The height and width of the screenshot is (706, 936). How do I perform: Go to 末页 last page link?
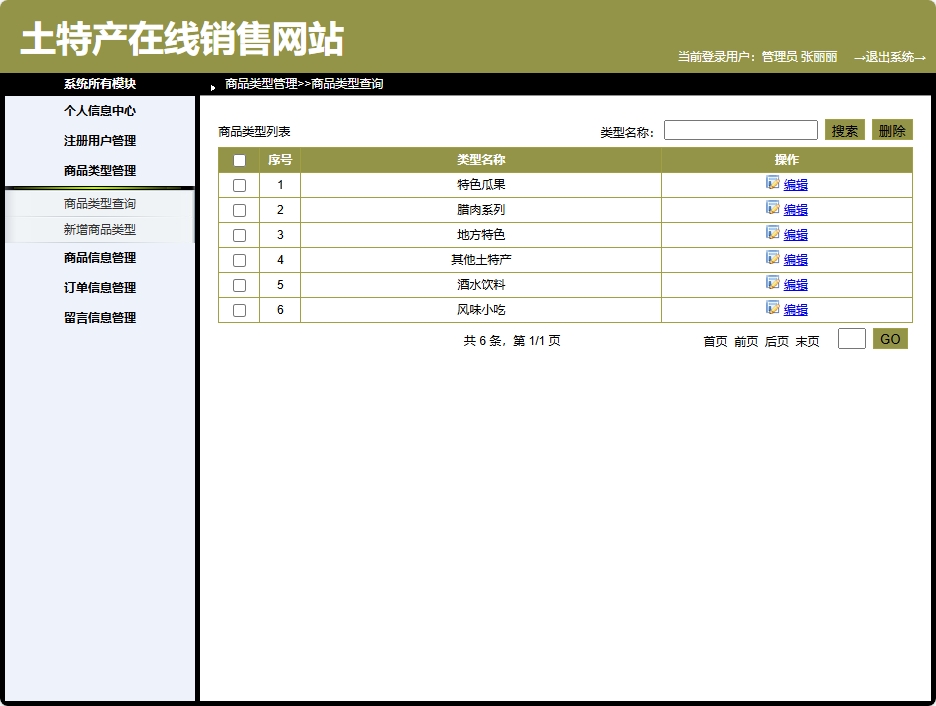click(x=808, y=339)
